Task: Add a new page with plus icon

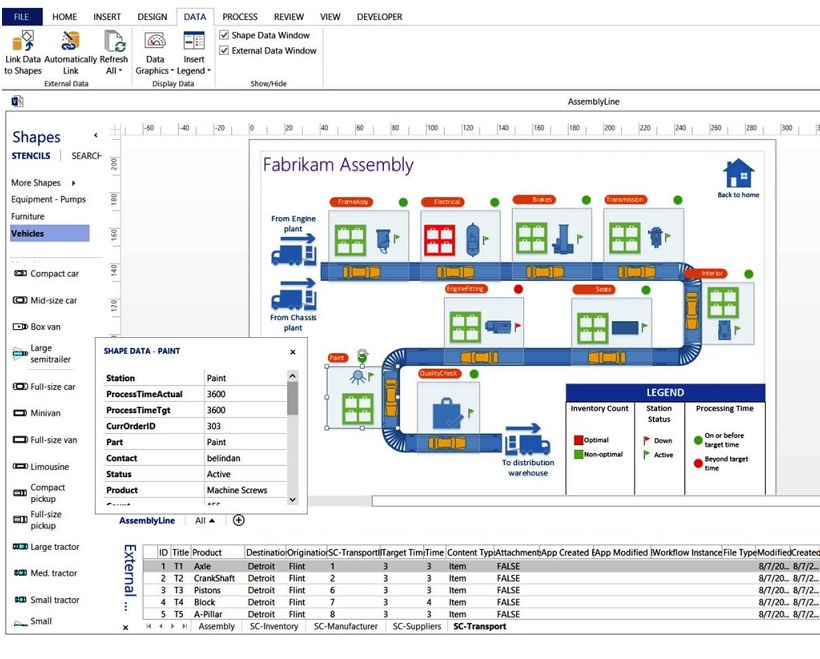Action: [238, 520]
